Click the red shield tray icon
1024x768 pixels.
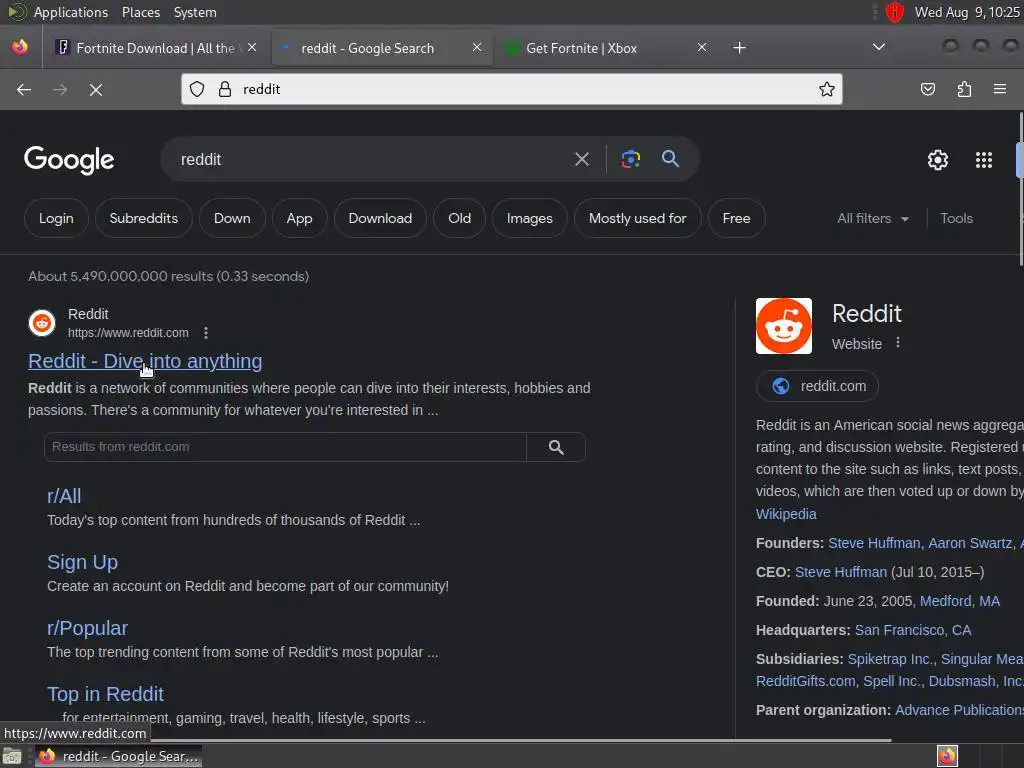(x=894, y=12)
